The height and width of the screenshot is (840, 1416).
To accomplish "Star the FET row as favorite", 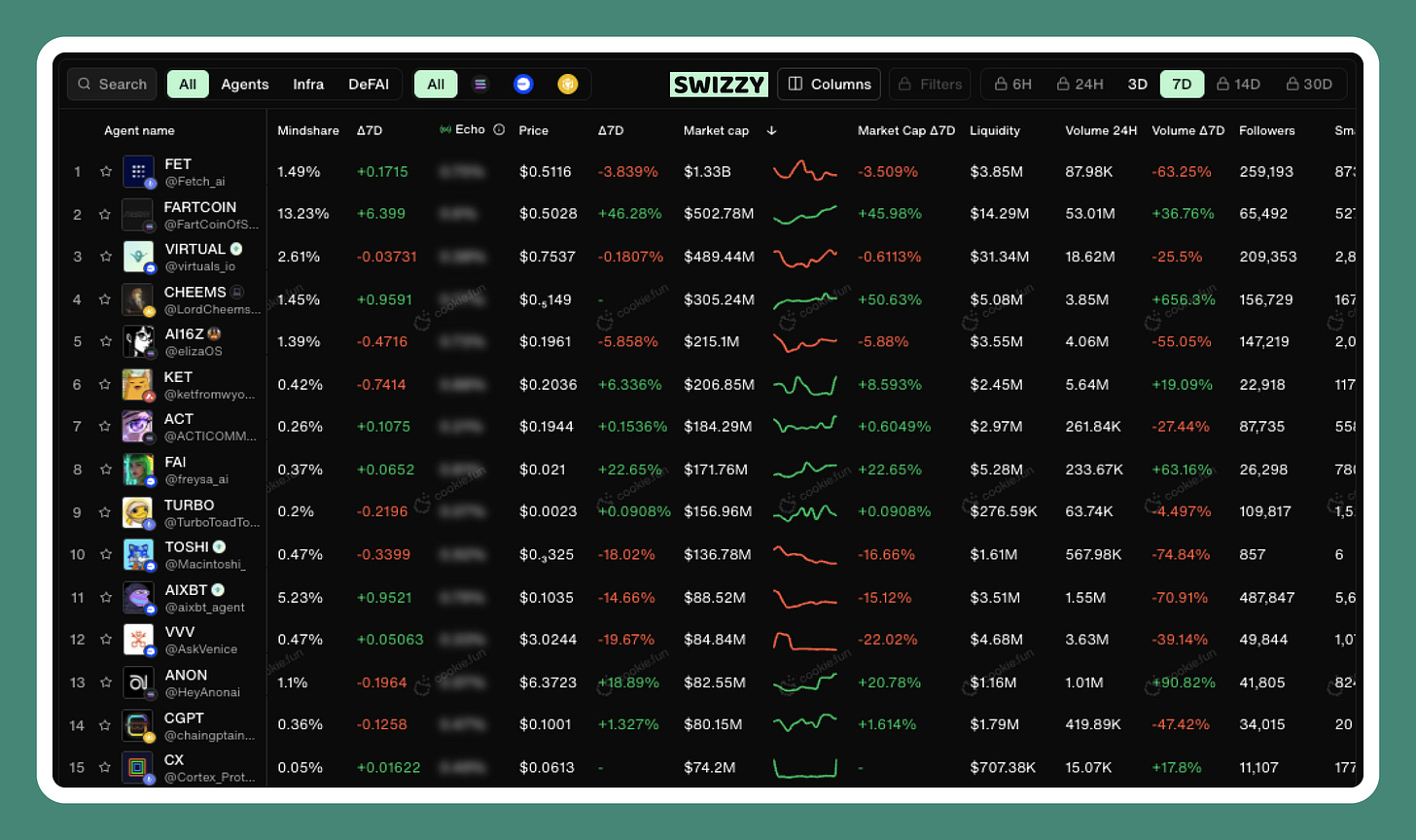I will point(105,172).
